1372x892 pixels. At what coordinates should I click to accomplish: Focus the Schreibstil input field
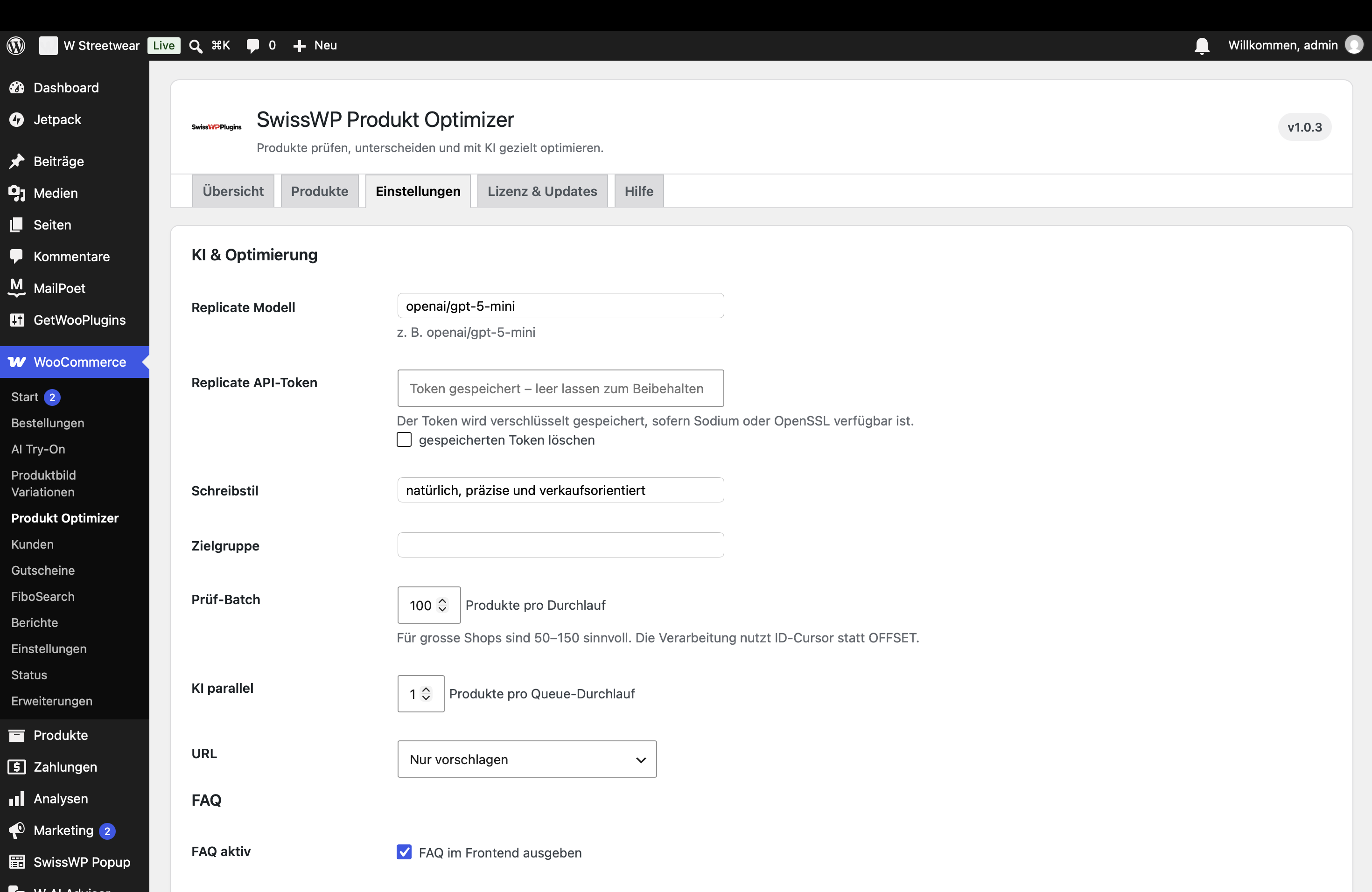(560, 490)
